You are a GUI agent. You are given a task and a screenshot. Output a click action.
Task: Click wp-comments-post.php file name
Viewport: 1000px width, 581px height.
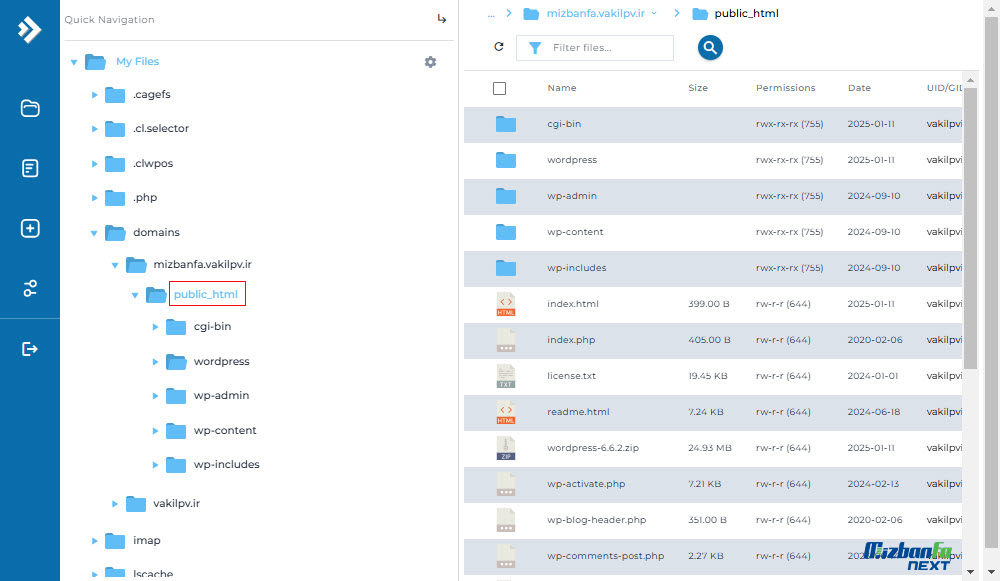coord(605,556)
